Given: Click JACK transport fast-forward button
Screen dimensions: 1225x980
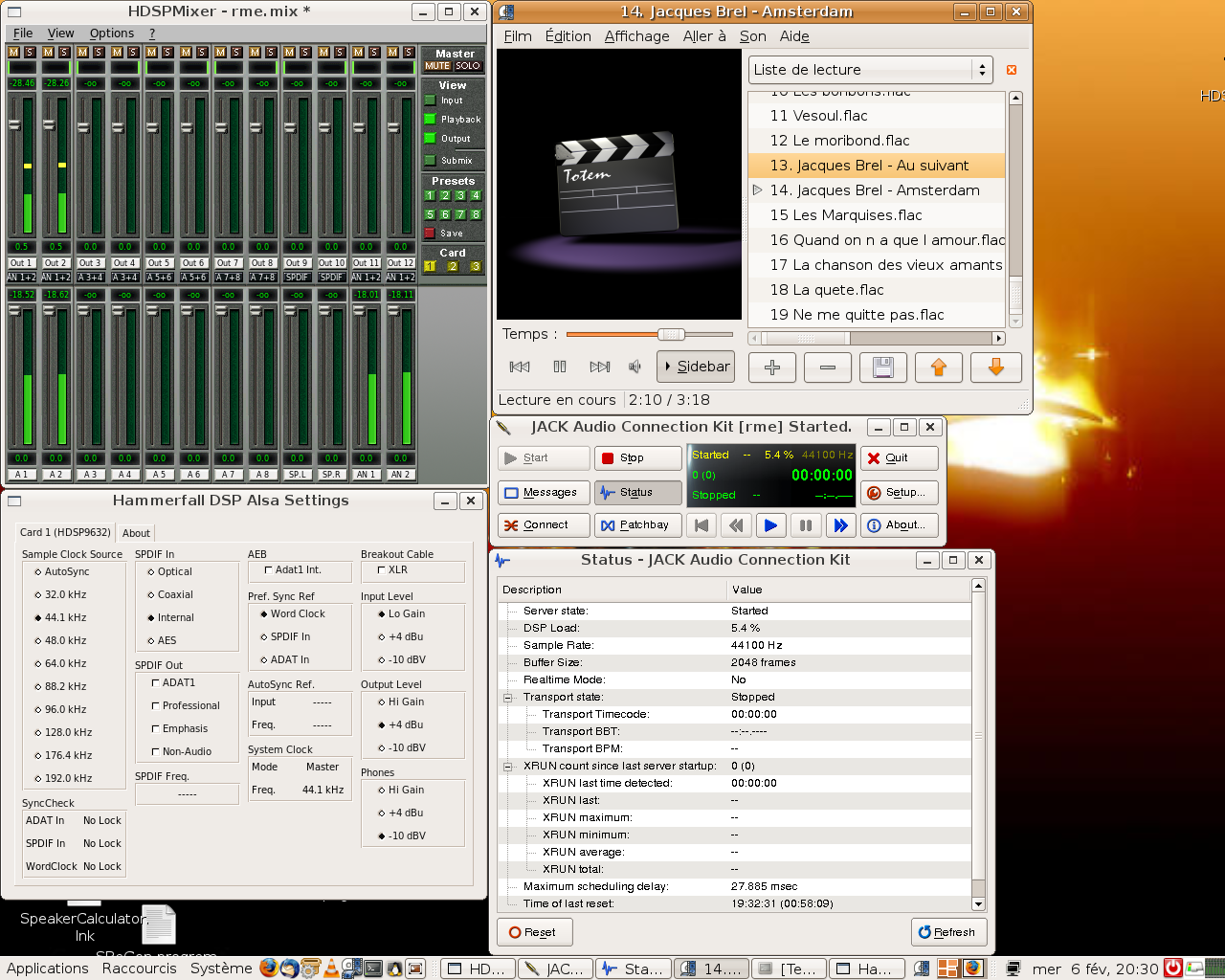Looking at the screenshot, I should [840, 525].
